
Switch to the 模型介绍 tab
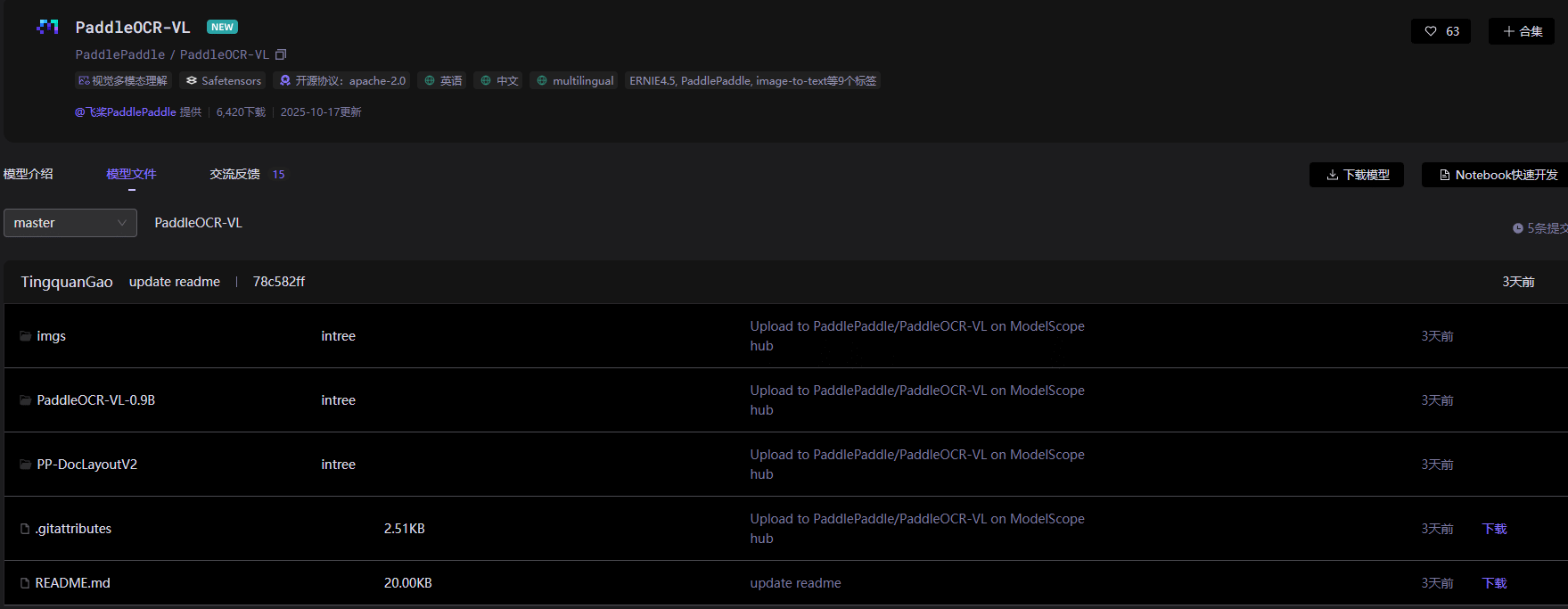tap(28, 174)
